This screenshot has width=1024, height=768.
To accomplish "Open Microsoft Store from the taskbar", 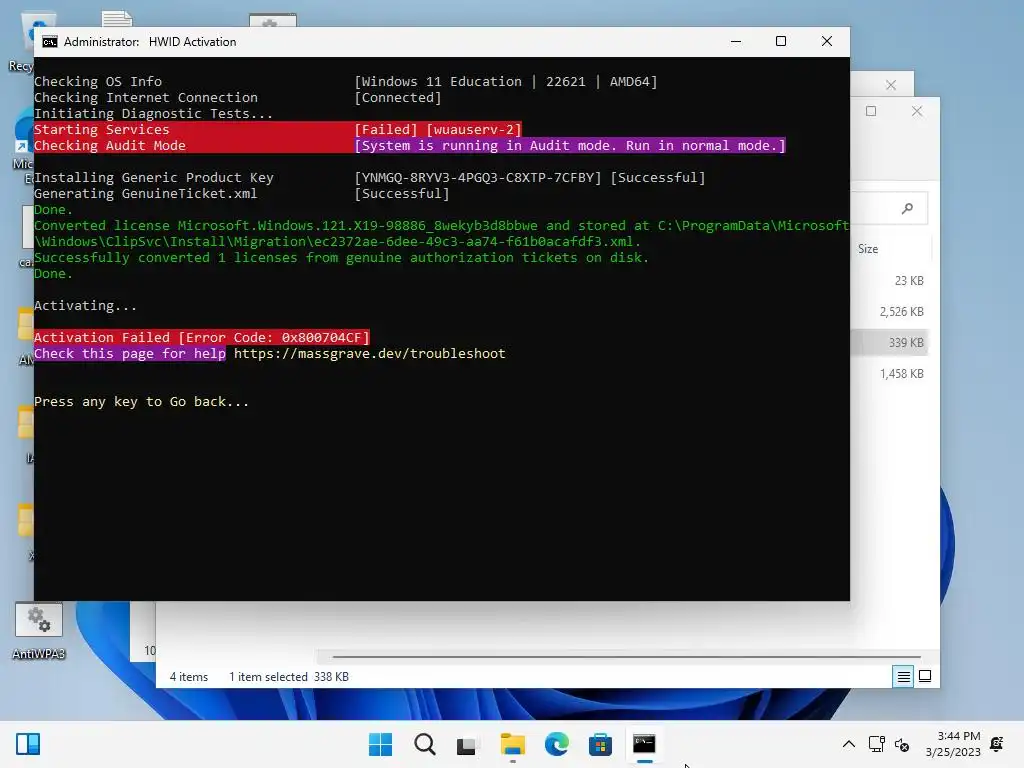I will (x=600, y=744).
